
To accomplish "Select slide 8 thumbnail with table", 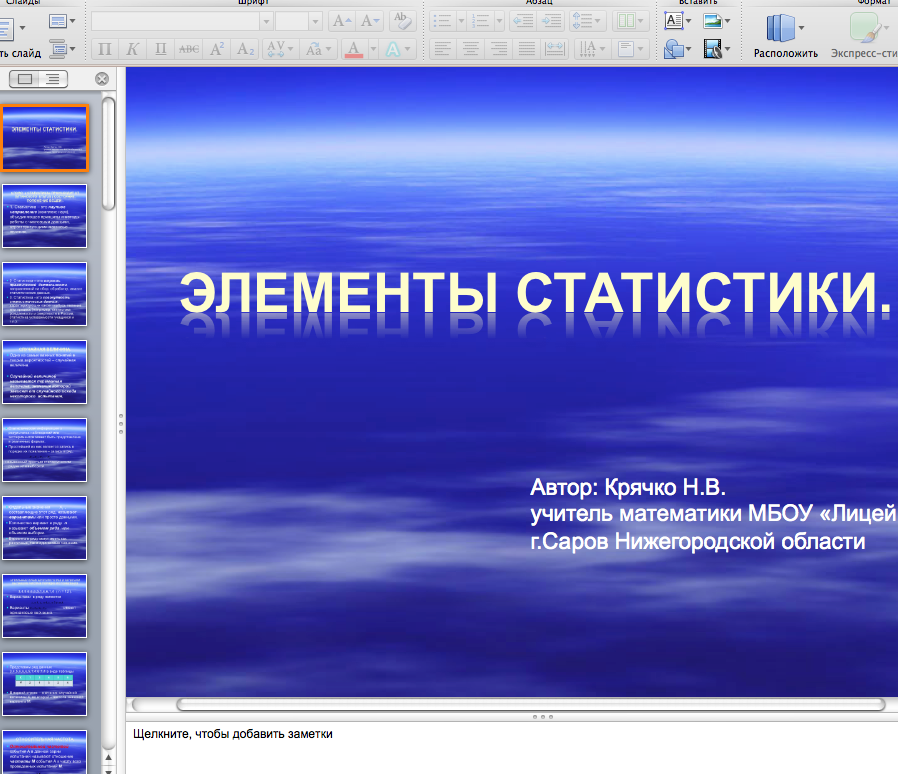I will (x=45, y=683).
